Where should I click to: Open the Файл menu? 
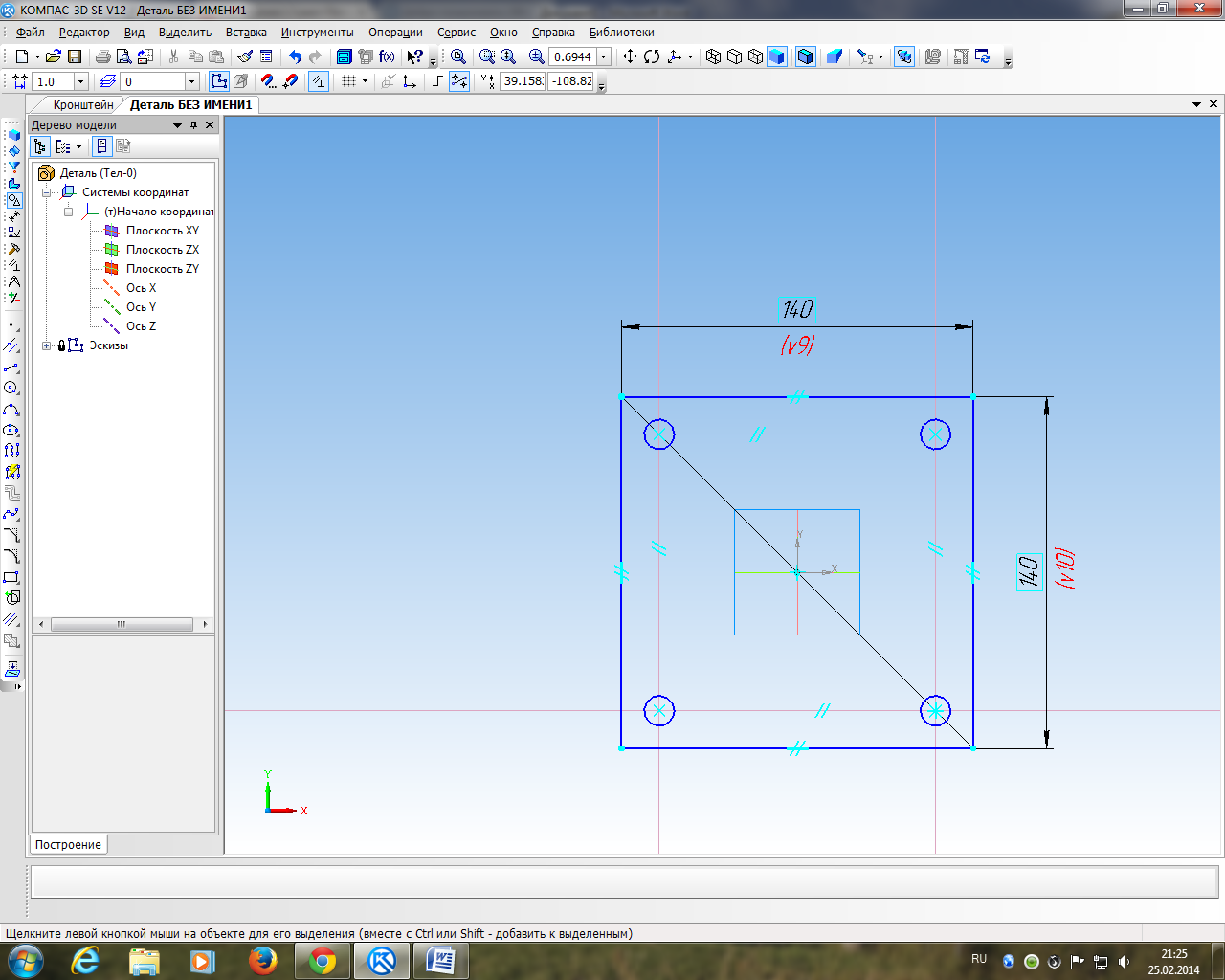(x=30, y=32)
